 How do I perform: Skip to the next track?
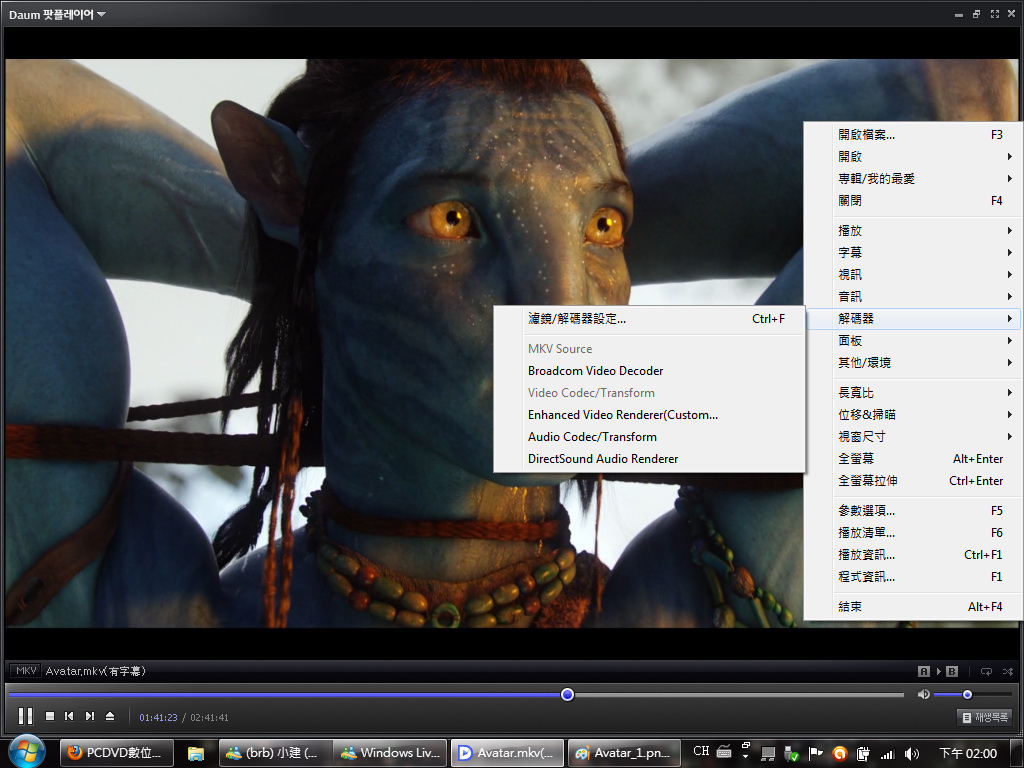coord(90,716)
